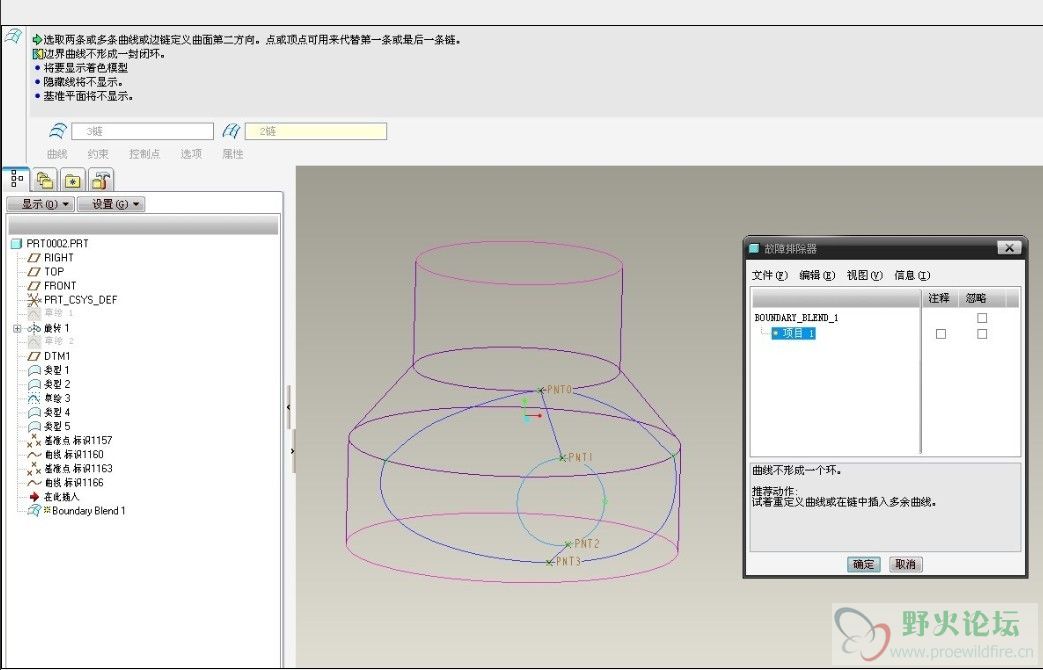The width and height of the screenshot is (1043, 670).
Task: Select the 类型 1 feature in tree
Action: 49,370
